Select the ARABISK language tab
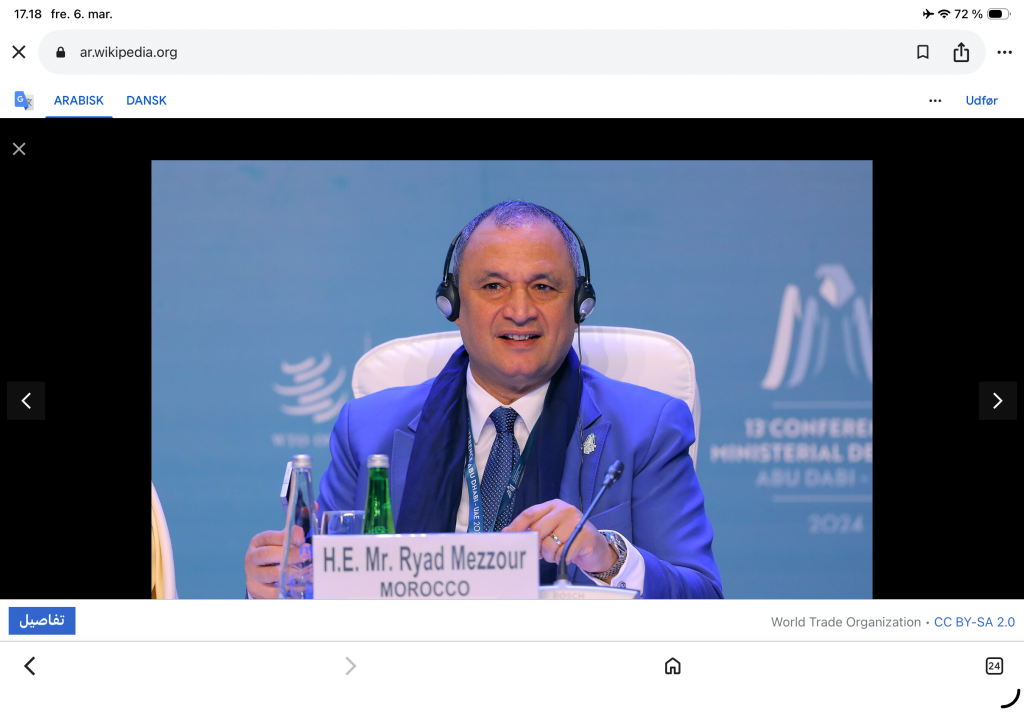Screen dimensions: 1024x712 click(x=79, y=100)
